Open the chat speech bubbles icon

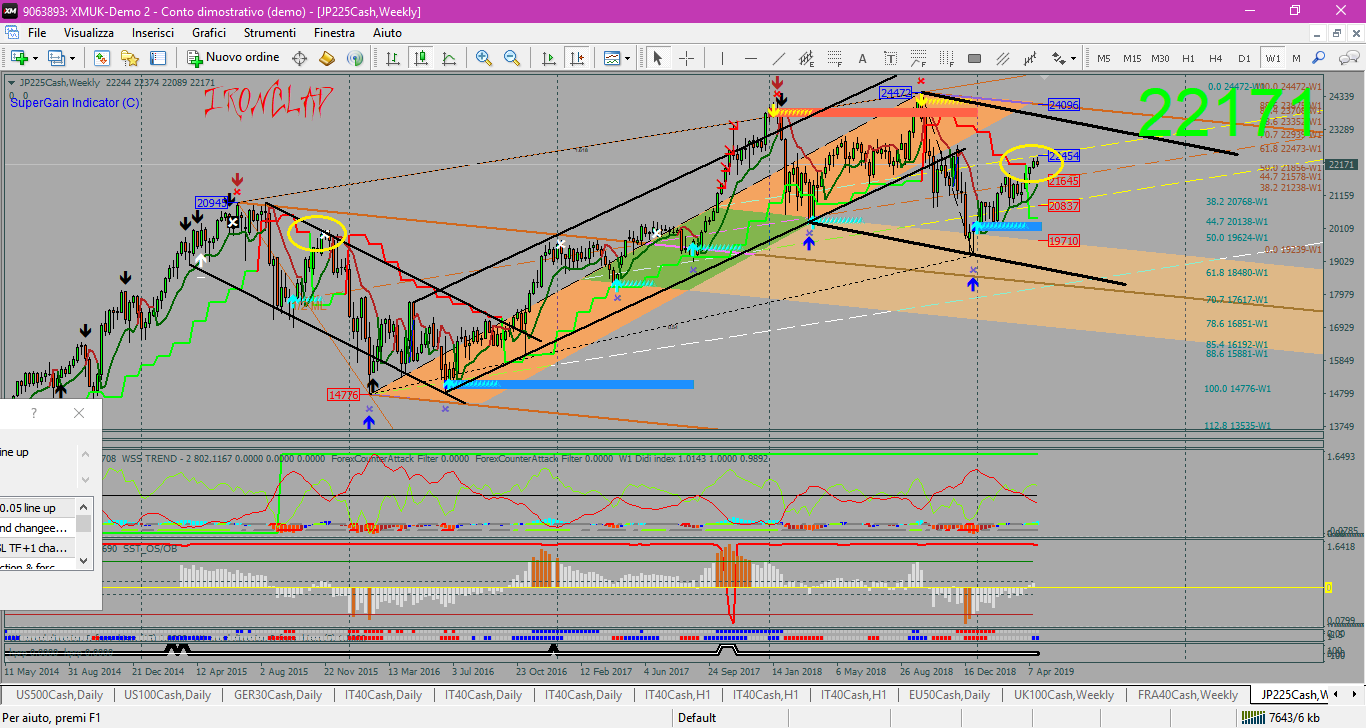pos(1349,58)
